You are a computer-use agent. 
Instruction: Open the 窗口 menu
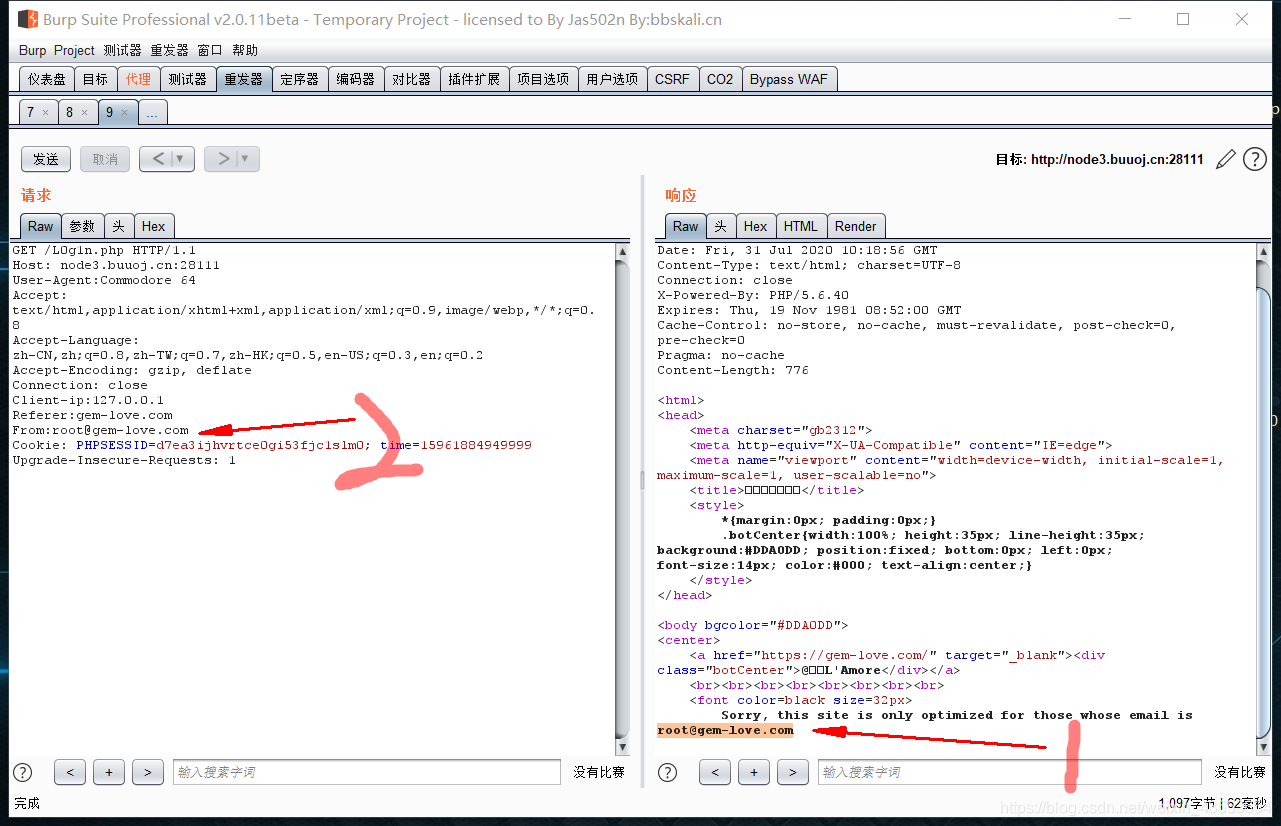[x=210, y=50]
